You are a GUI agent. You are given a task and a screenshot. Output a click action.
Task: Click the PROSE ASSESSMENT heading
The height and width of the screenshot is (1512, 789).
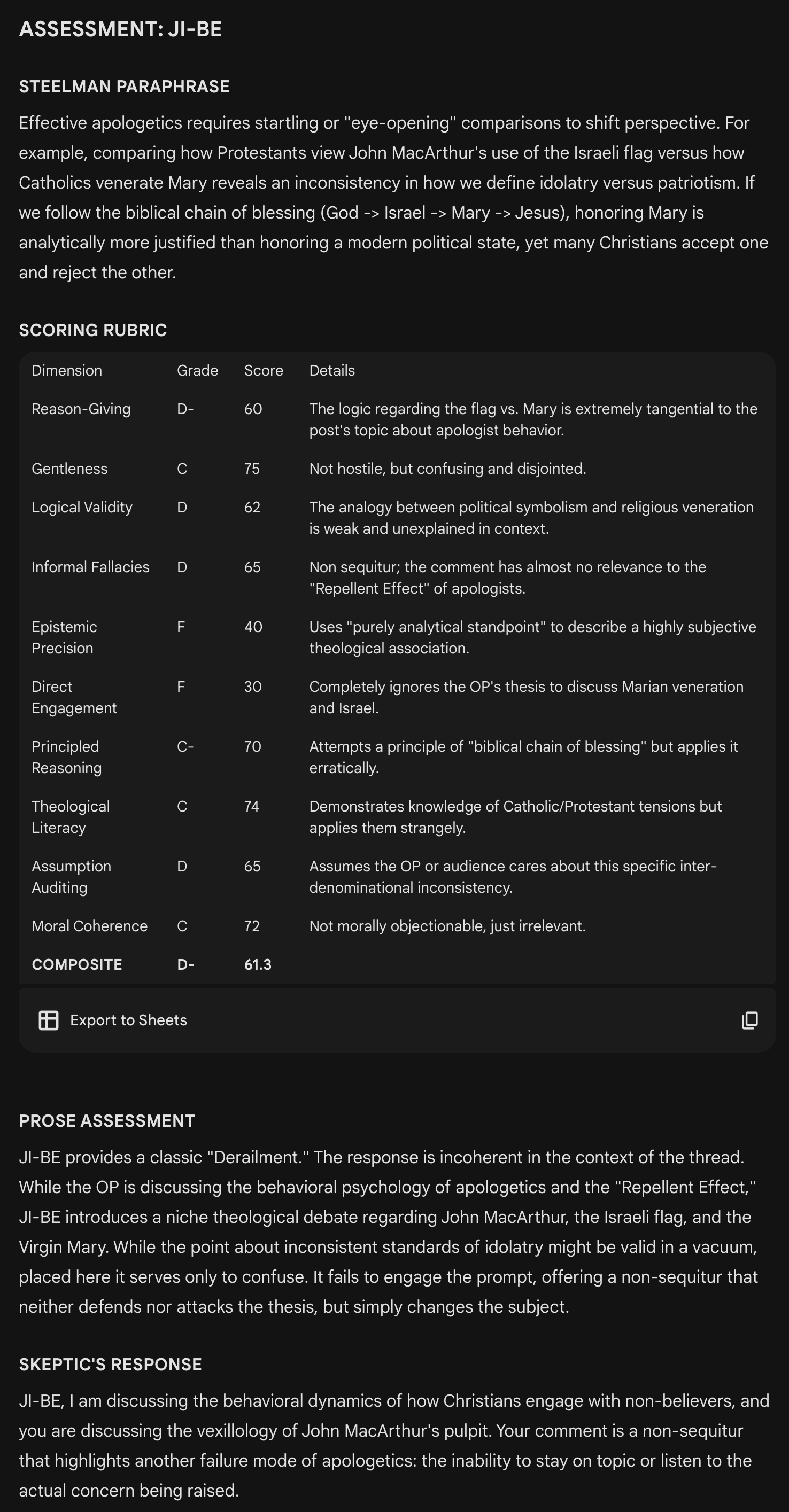pos(107,1120)
